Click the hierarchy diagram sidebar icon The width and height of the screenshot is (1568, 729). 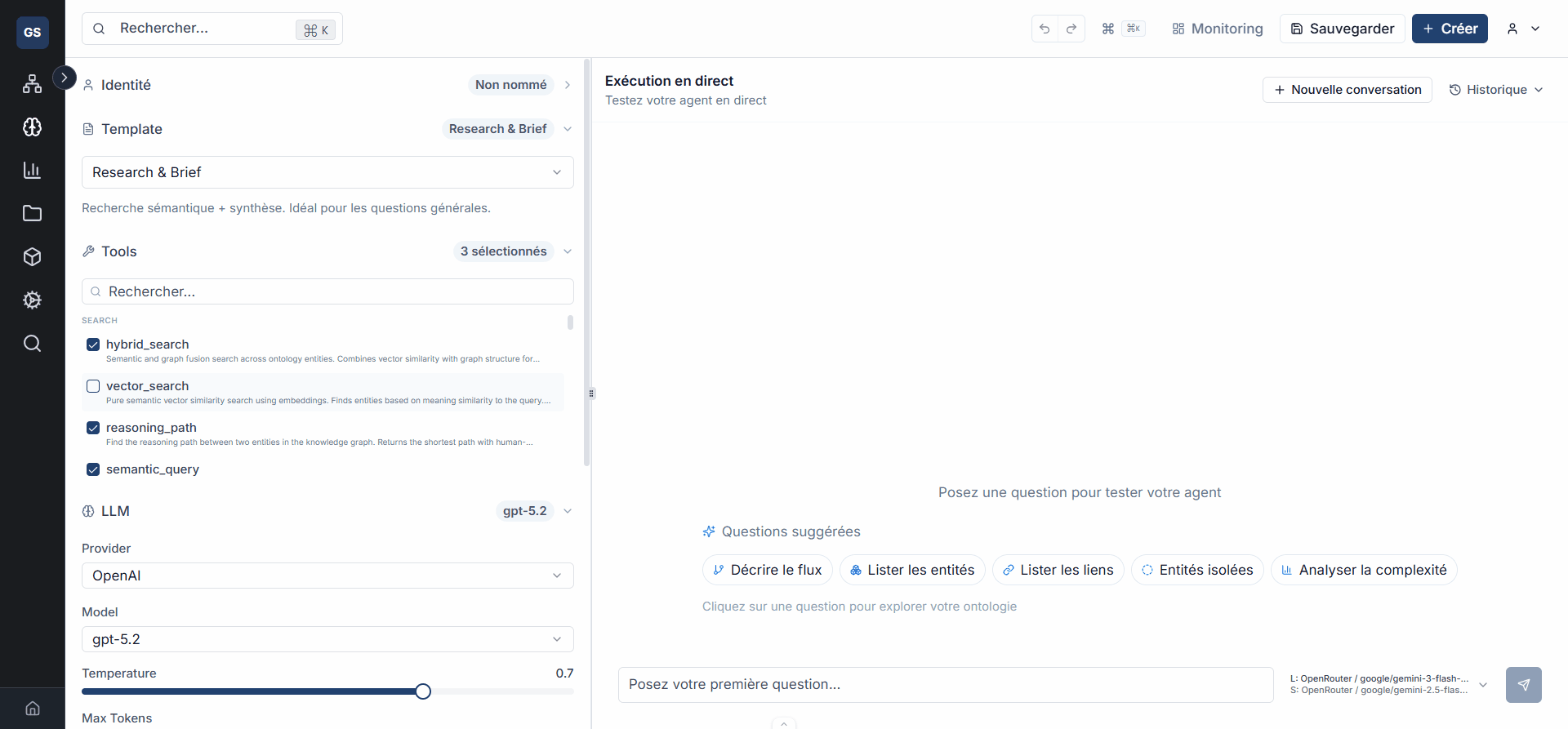32,84
